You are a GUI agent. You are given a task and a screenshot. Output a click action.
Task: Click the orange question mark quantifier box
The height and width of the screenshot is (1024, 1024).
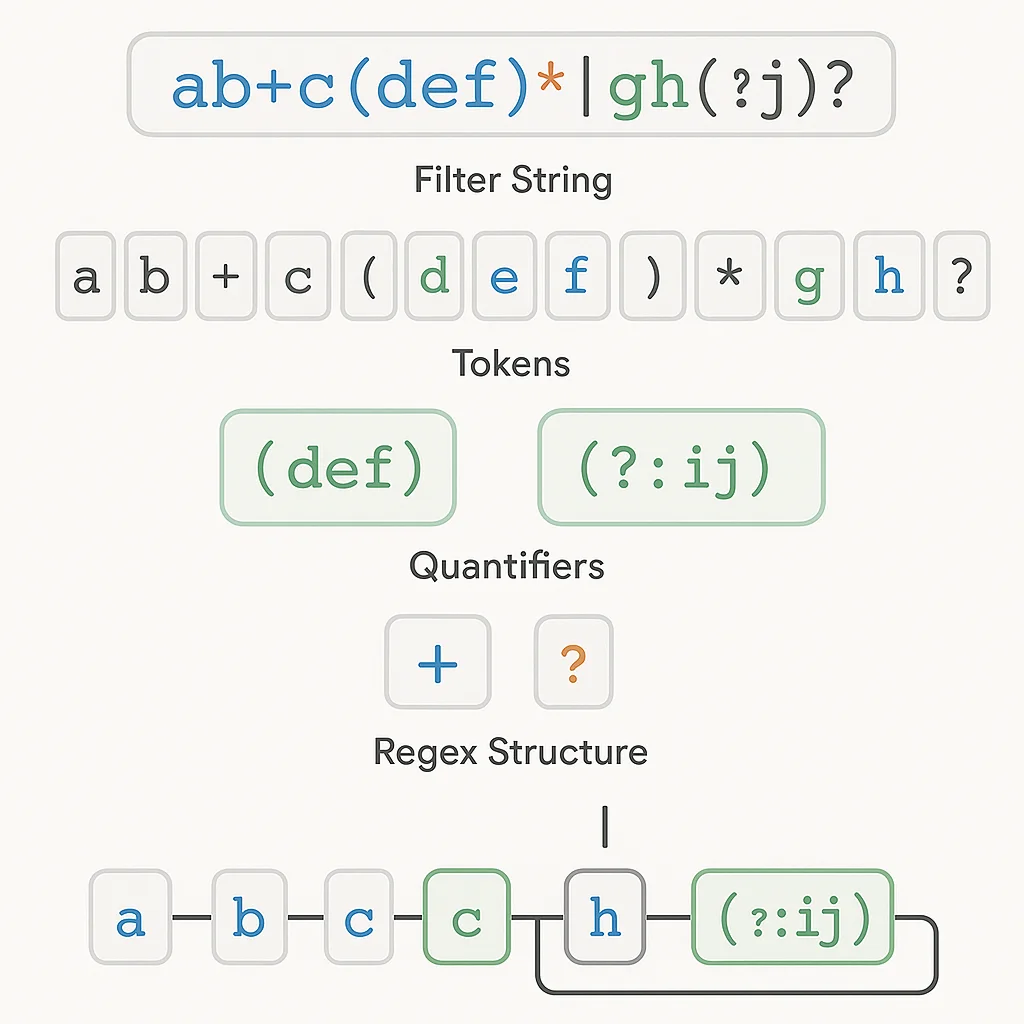coord(573,662)
